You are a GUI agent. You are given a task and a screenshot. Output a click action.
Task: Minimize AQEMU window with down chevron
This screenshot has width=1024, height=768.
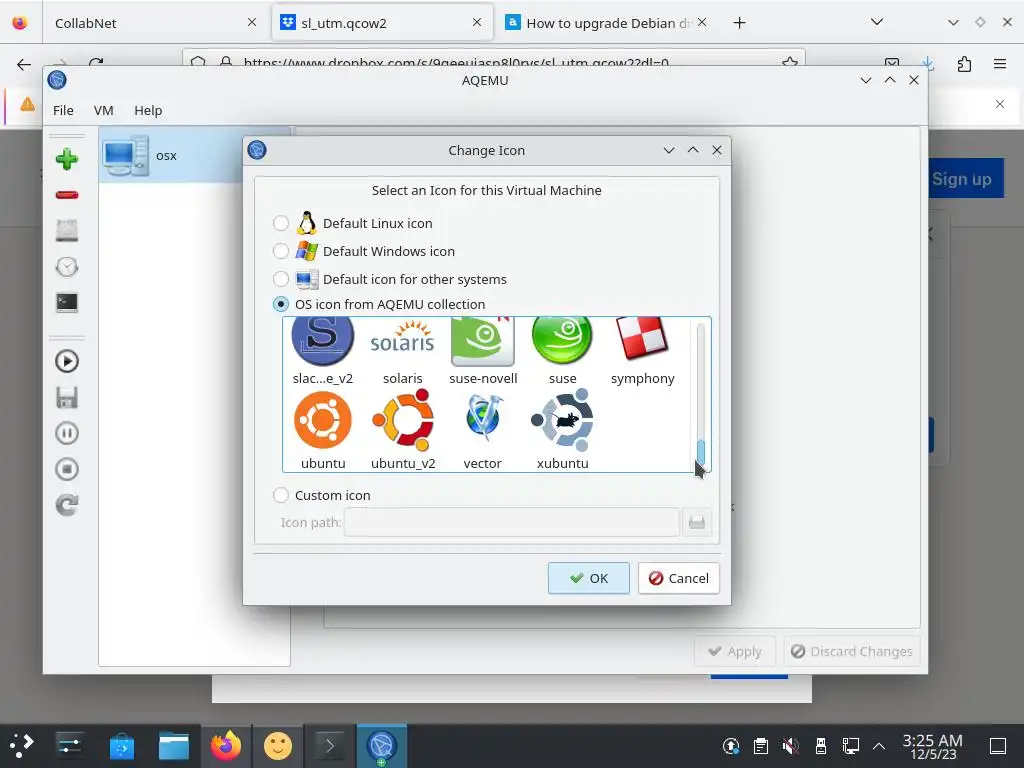pyautogui.click(x=866, y=80)
